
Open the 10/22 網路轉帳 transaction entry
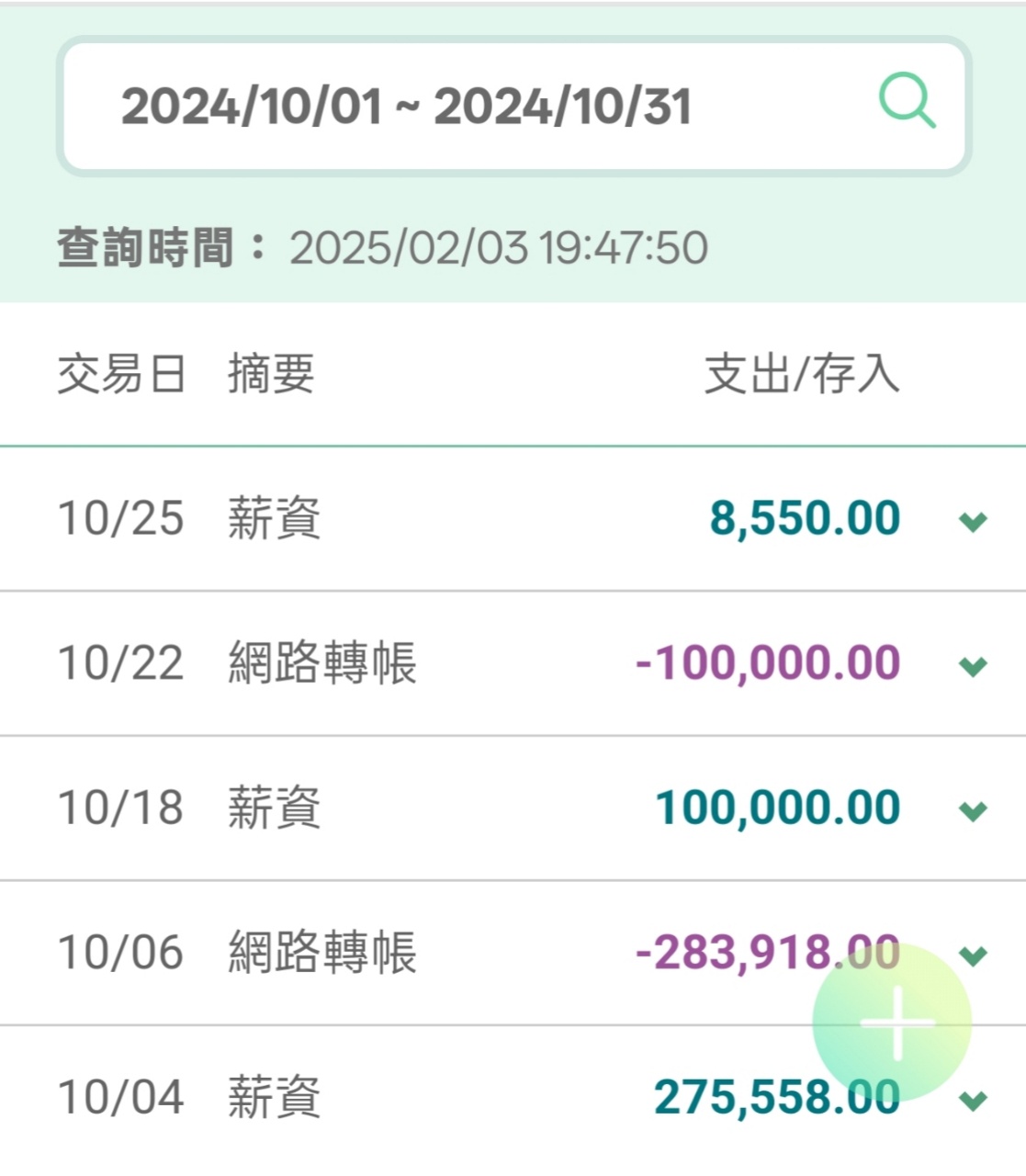point(321,663)
